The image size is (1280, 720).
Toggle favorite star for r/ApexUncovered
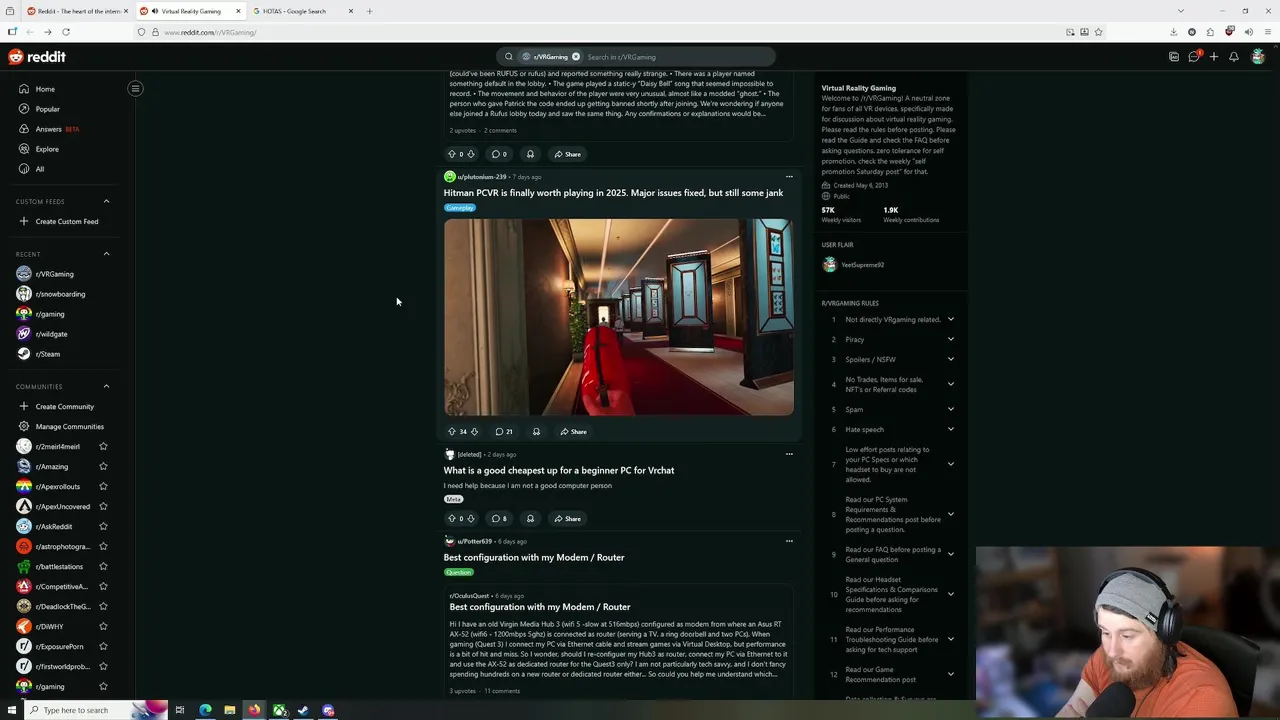coord(103,506)
